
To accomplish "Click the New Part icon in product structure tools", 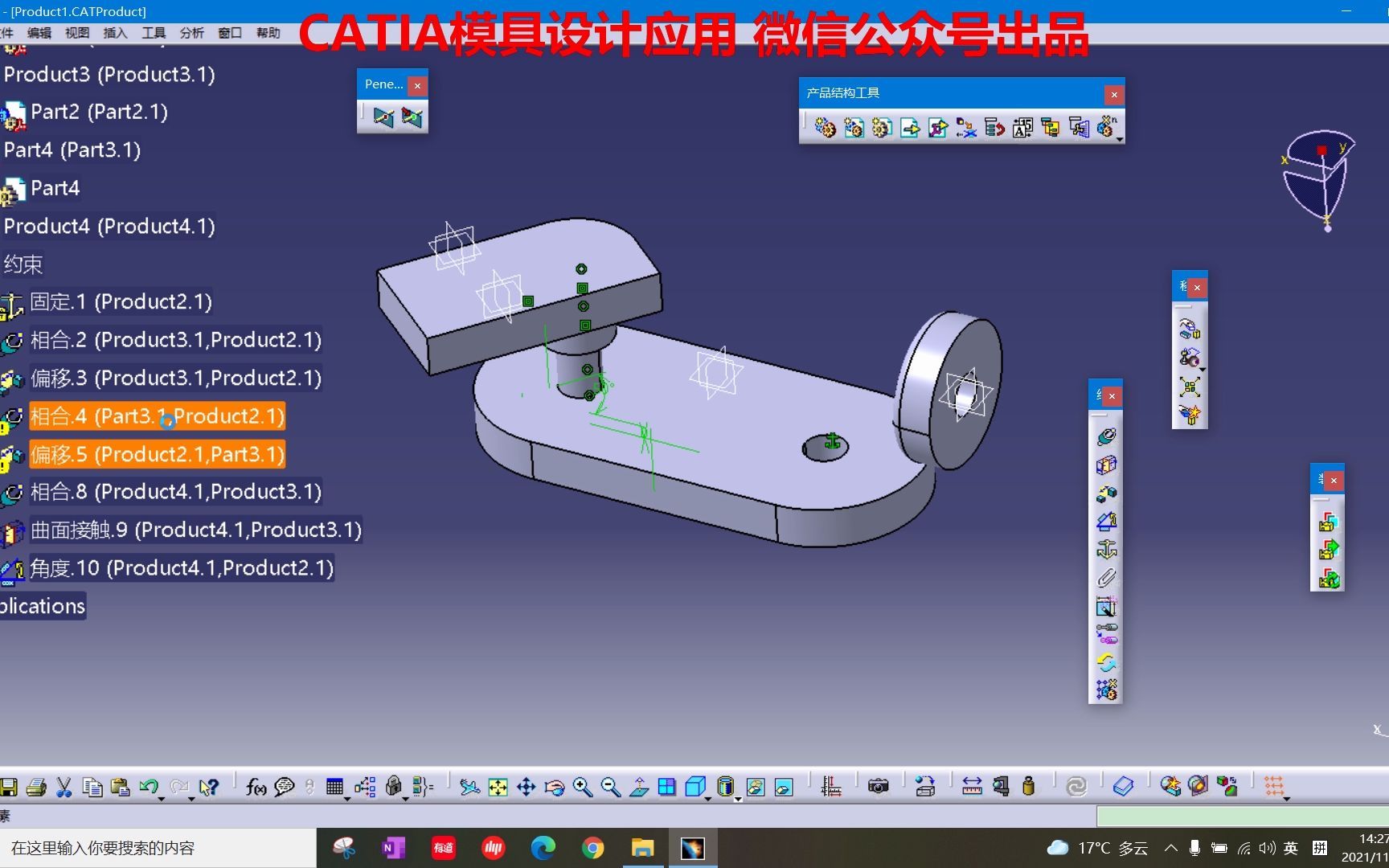I will pyautogui.click(x=882, y=128).
